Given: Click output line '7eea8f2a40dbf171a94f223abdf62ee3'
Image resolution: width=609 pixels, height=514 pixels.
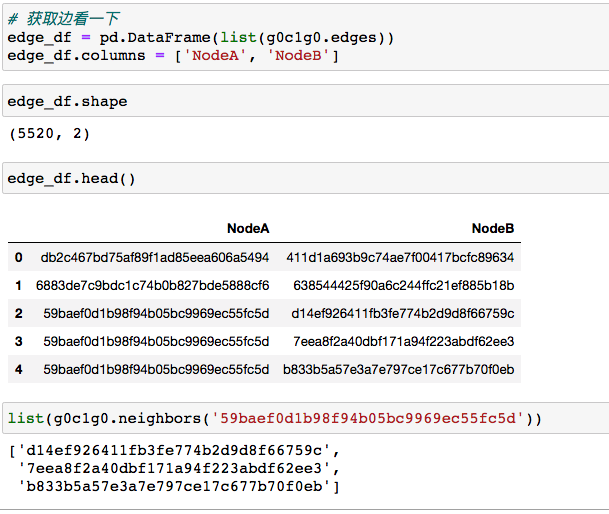Looking at the screenshot, I should pos(174,468).
